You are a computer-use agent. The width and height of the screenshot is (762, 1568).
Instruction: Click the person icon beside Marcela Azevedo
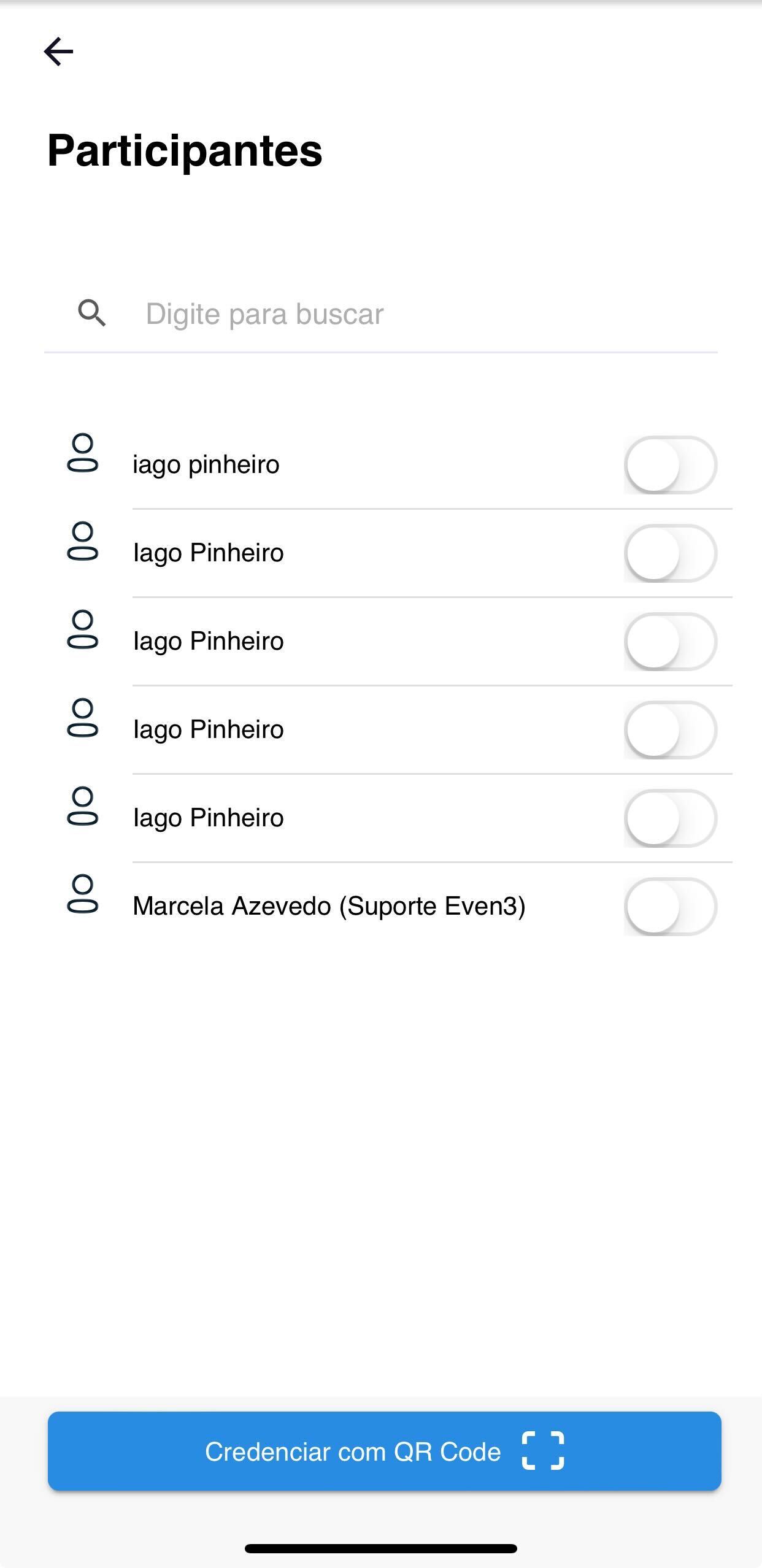tap(82, 895)
